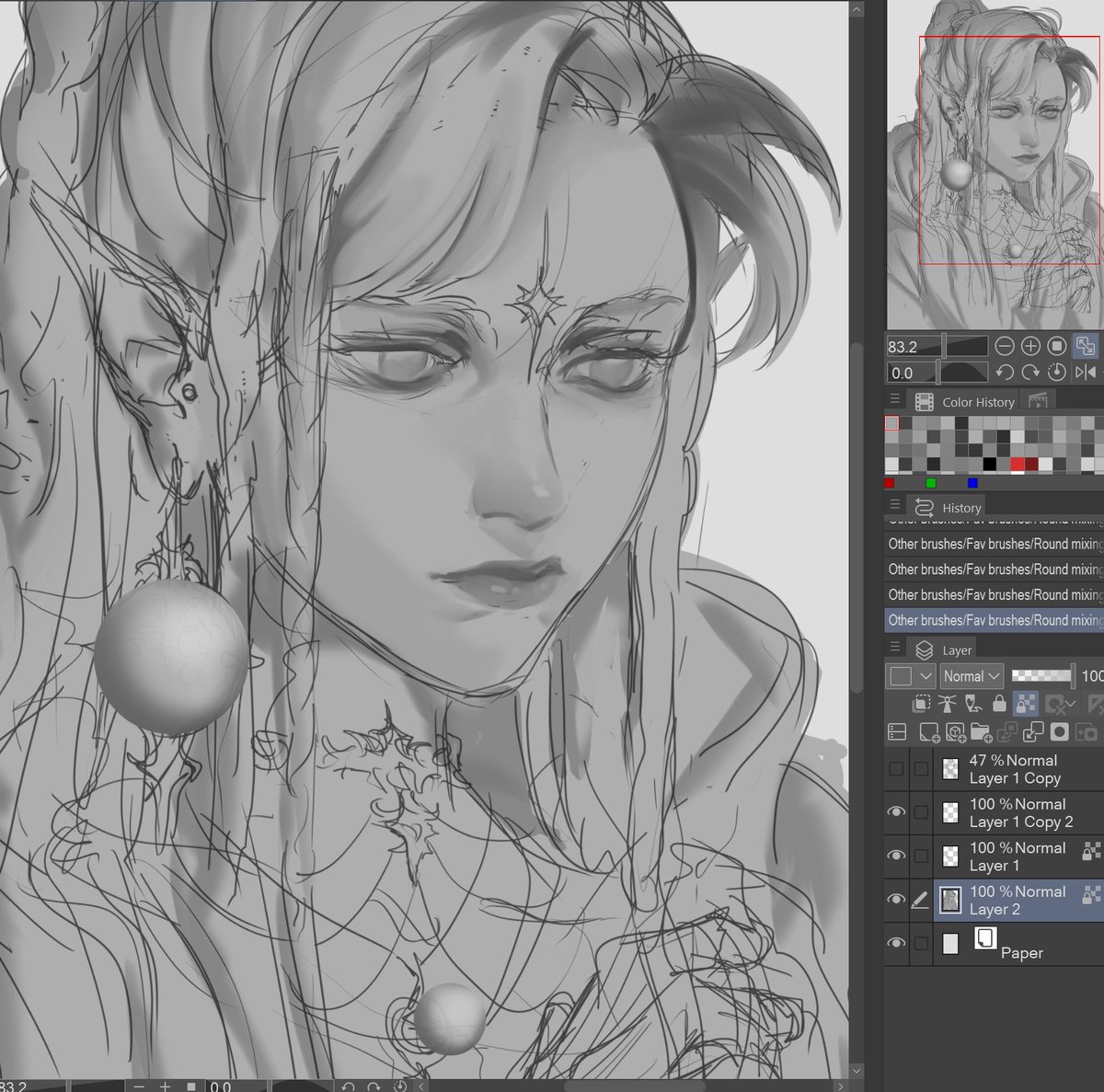Merge with the layer below

coord(1033,732)
